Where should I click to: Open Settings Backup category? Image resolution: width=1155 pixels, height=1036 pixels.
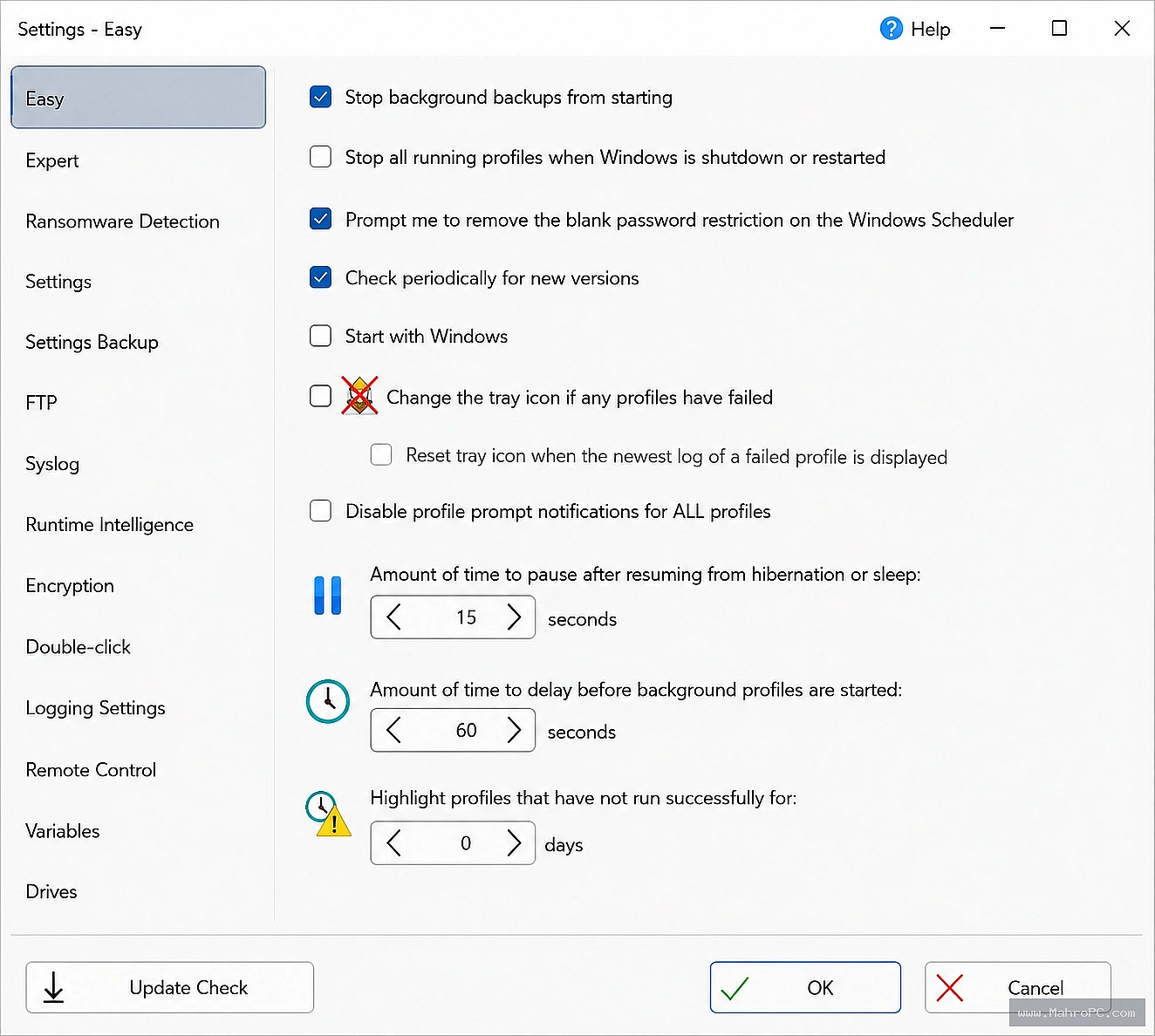92,342
